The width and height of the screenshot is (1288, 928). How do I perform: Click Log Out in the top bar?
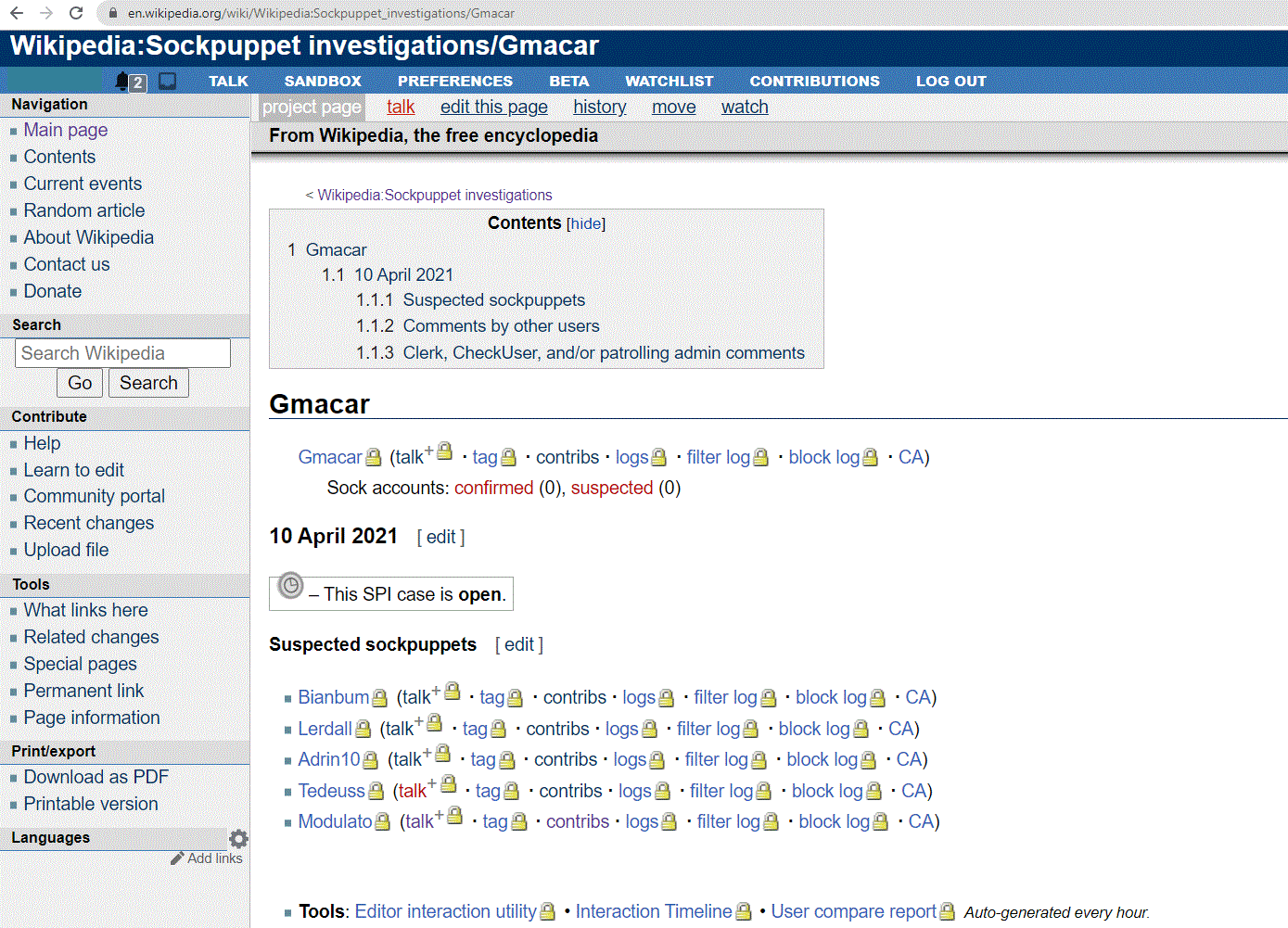click(x=951, y=81)
